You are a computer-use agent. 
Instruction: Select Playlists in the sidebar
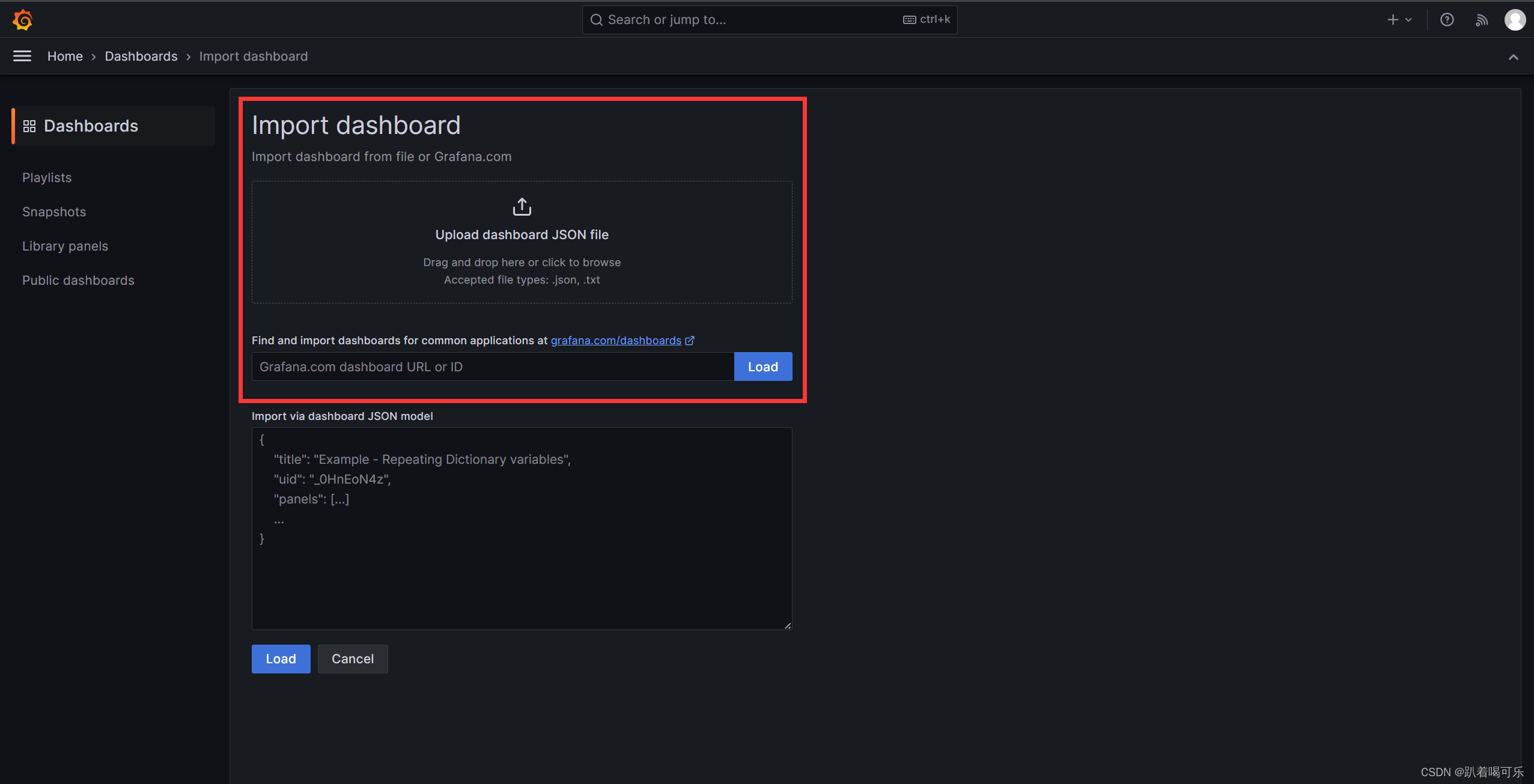(47, 177)
